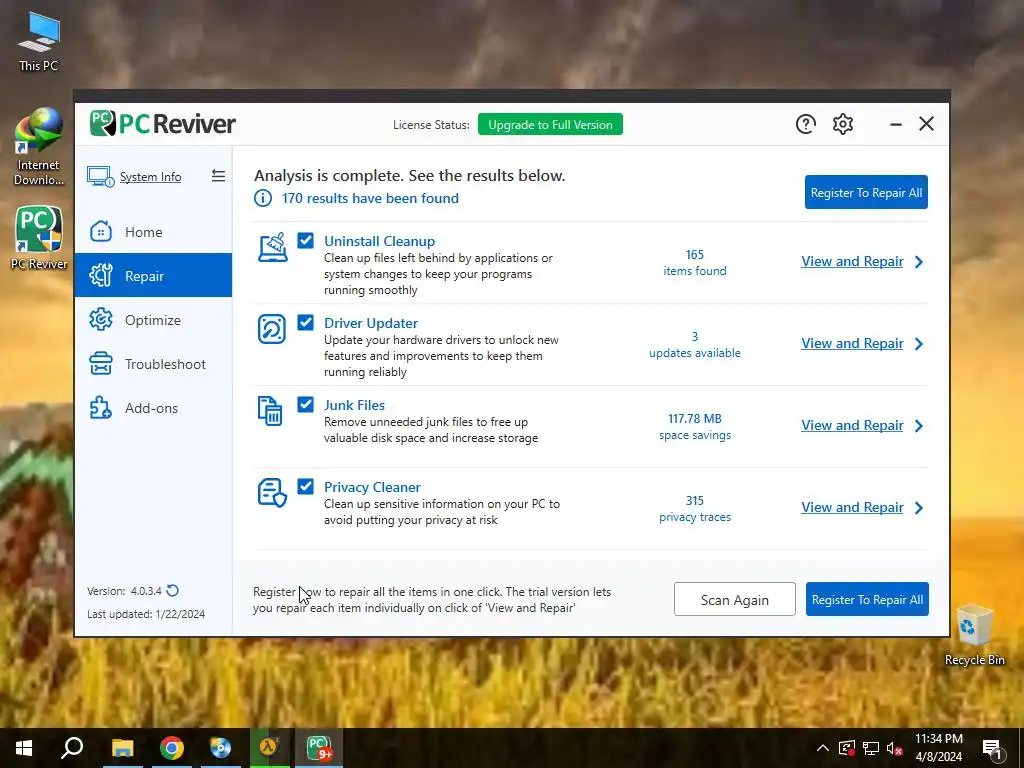The height and width of the screenshot is (768, 1024).
Task: Show hidden system tray icons
Action: point(823,748)
